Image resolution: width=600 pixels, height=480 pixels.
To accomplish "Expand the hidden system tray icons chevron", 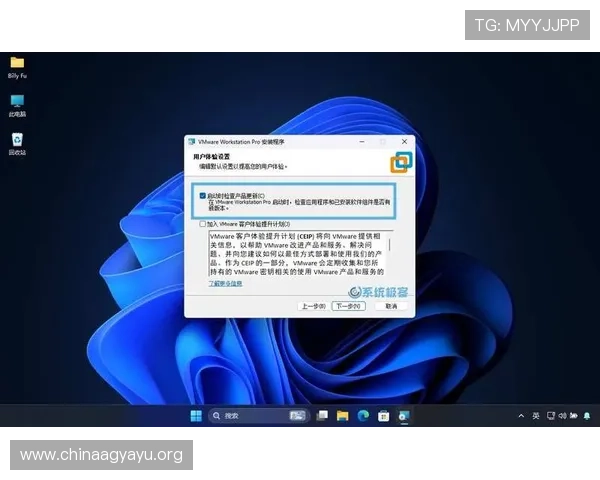I will click(521, 416).
